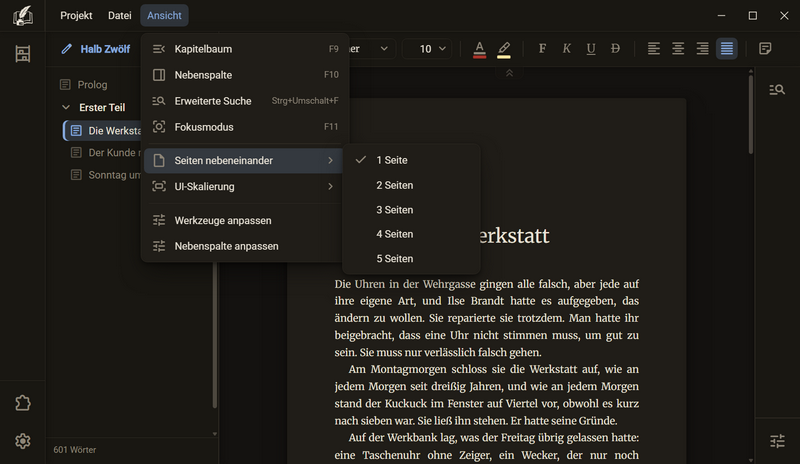Screen dimensions: 800x464
Task: Open Werkzeuge anpassen
Action: (243, 221)
